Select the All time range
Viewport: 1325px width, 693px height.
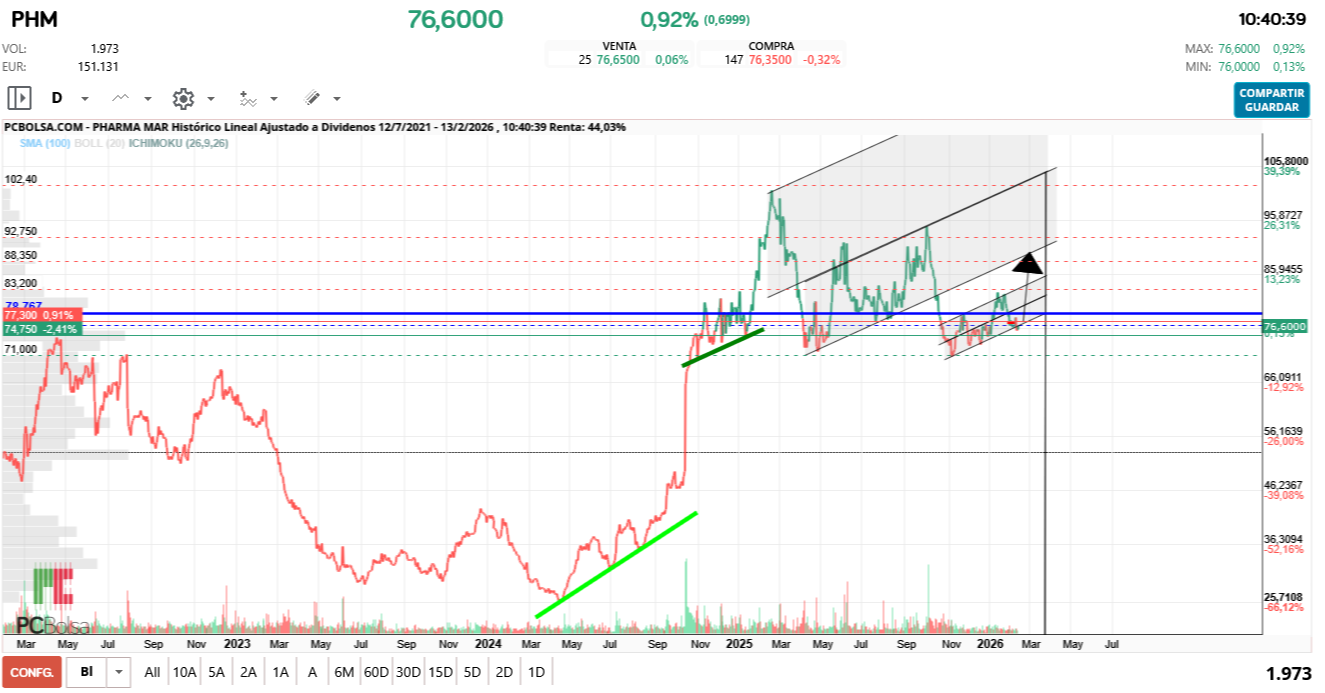152,672
